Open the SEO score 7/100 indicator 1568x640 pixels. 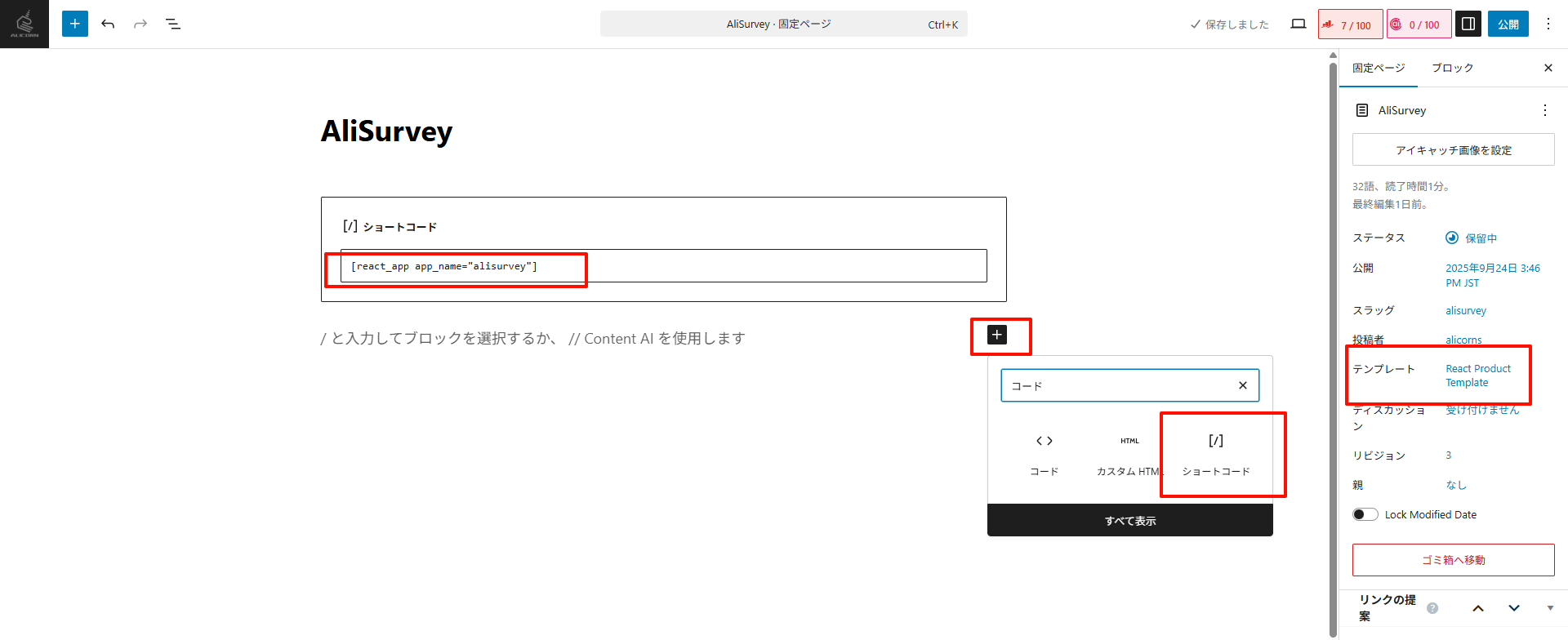[1350, 24]
